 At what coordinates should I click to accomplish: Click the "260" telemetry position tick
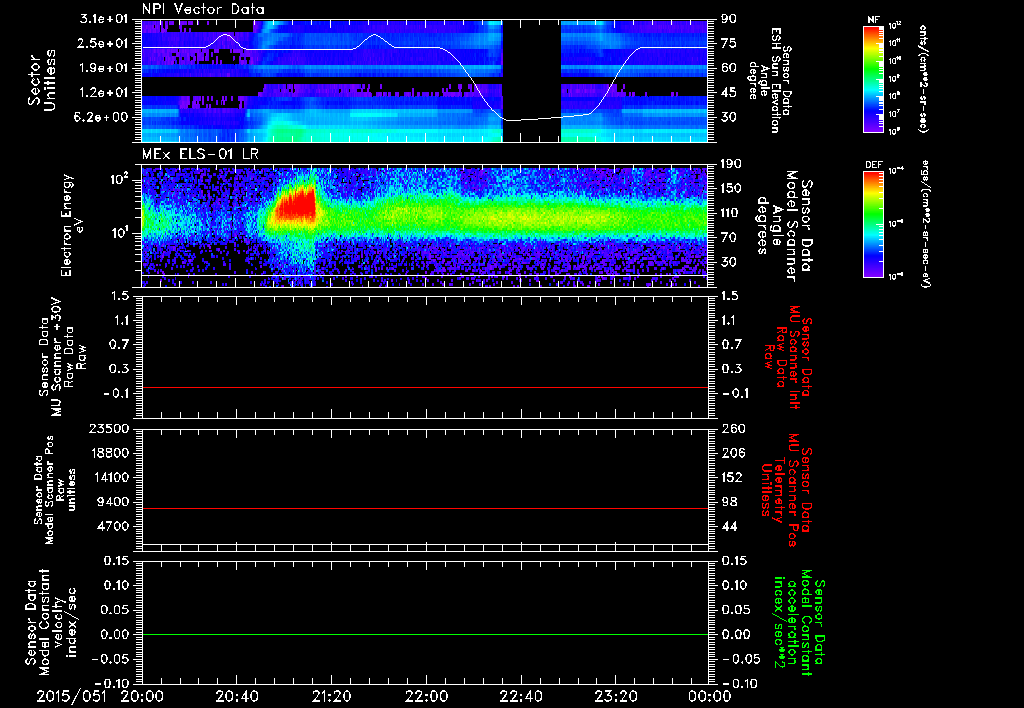coord(732,429)
